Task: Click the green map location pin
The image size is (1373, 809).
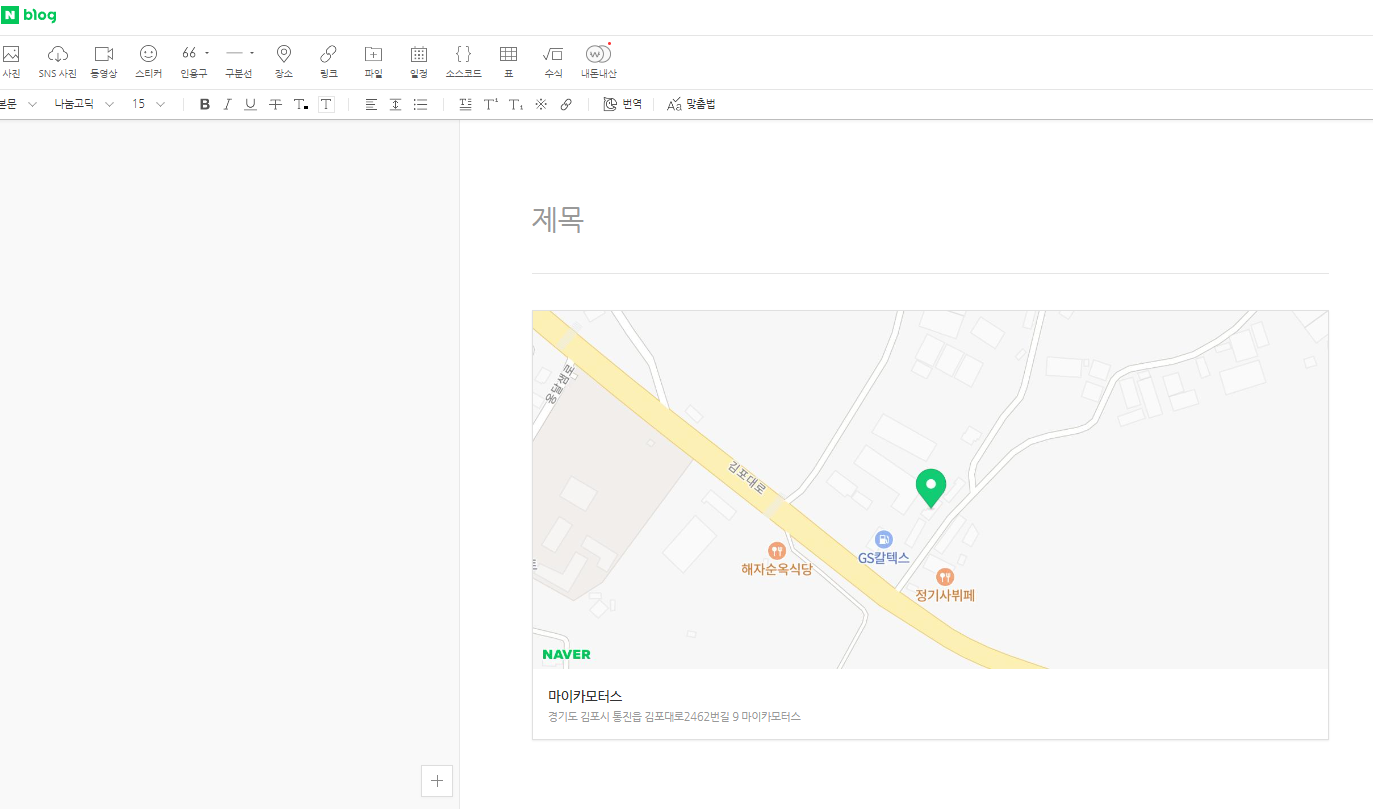Action: point(931,488)
